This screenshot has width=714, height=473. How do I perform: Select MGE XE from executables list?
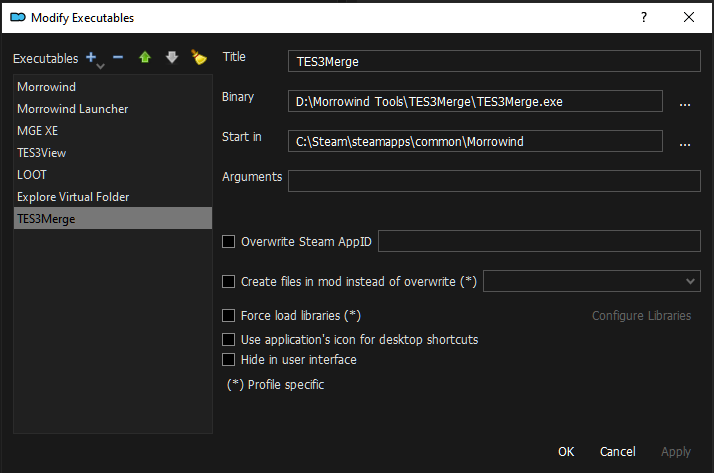point(38,131)
